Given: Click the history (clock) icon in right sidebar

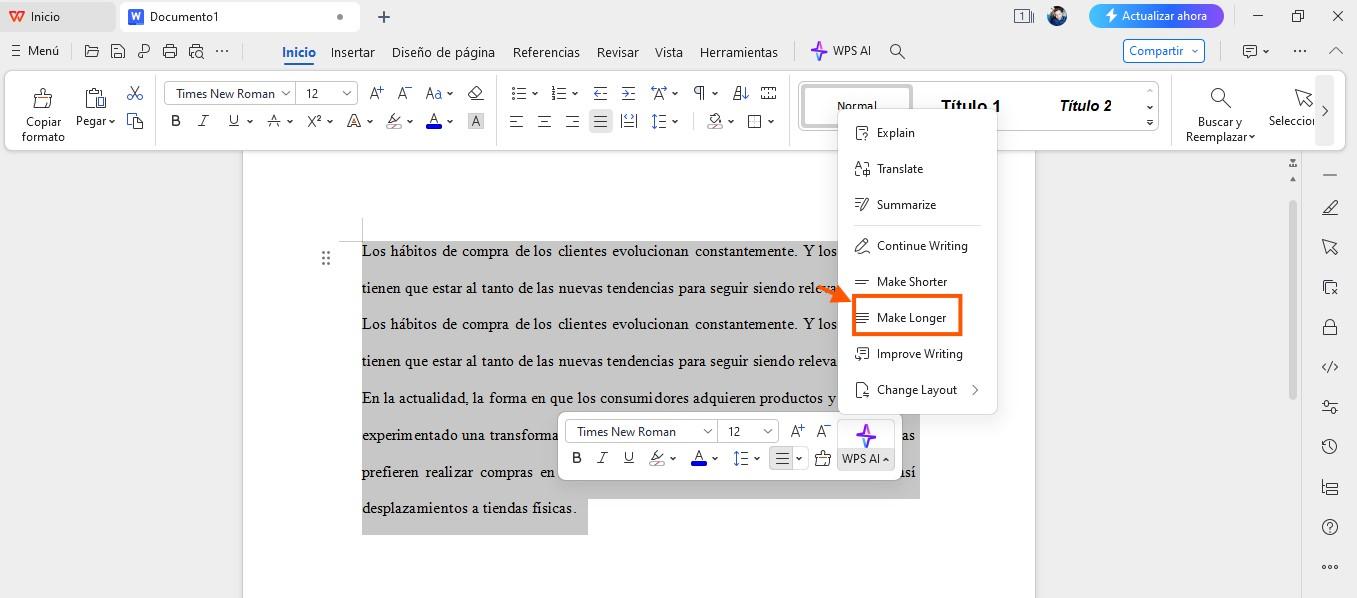Looking at the screenshot, I should (1330, 446).
